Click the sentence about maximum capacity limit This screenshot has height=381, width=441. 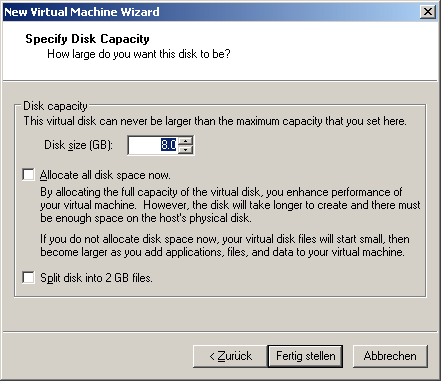(215, 121)
